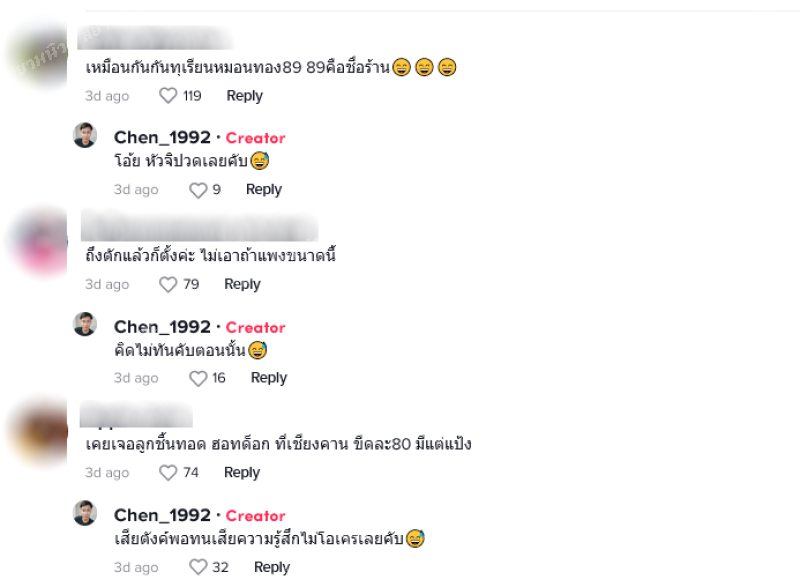Open Chen_1992 profile from second creator reply
The width and height of the screenshot is (800, 587).
point(162,326)
